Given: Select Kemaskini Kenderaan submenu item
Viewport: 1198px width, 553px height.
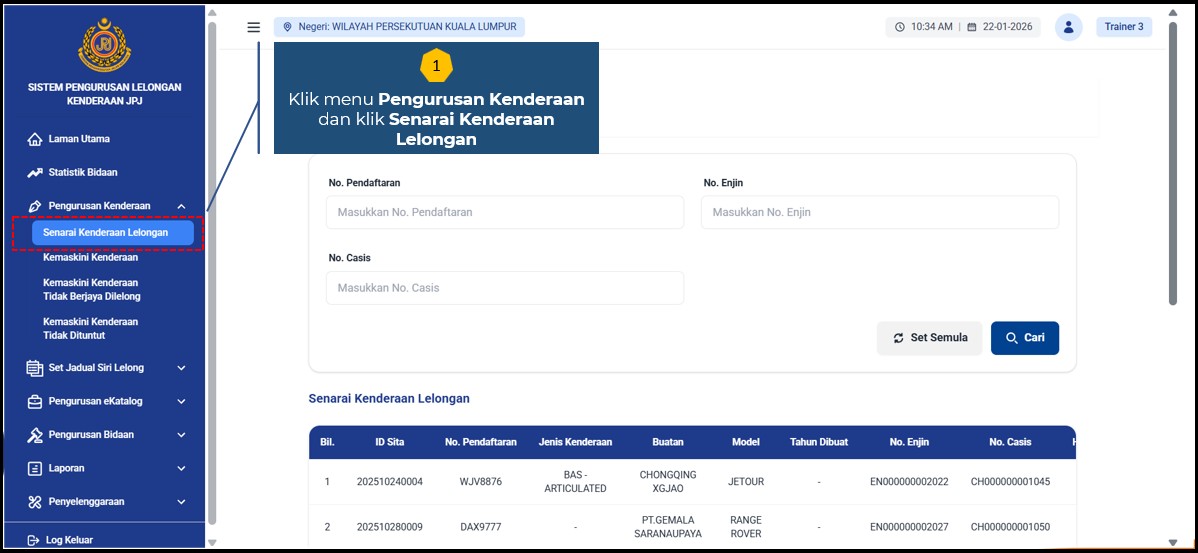Looking at the screenshot, I should (90, 258).
